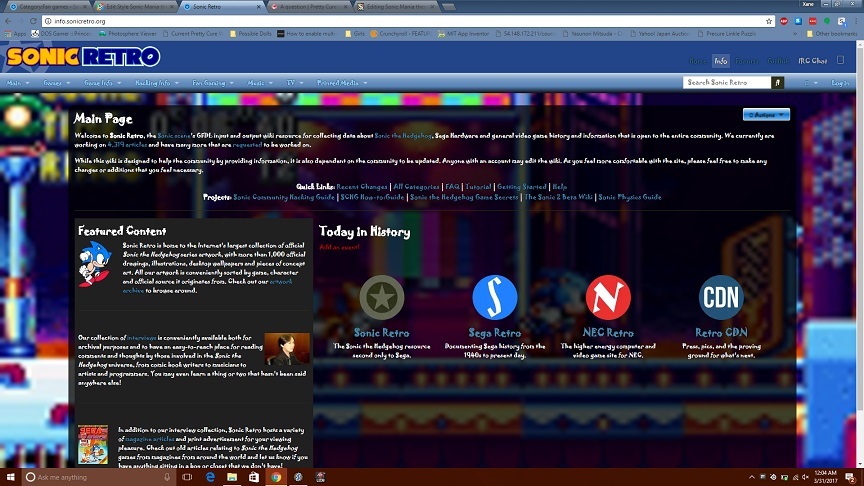864x486 pixels.
Task: Click the Cortana microphone icon
Action: click(167, 477)
